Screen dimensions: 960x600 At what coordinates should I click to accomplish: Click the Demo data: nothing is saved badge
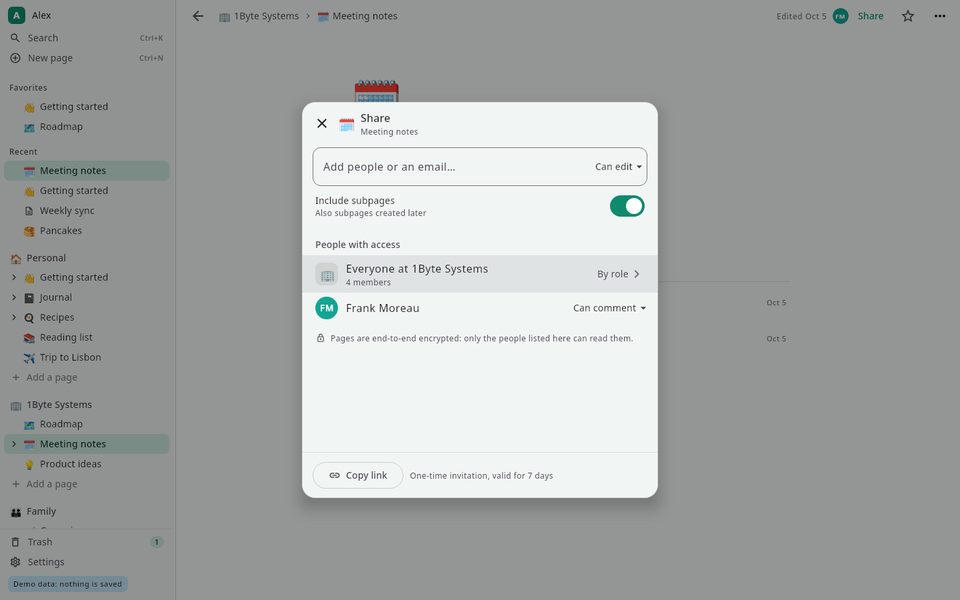pyautogui.click(x=67, y=584)
